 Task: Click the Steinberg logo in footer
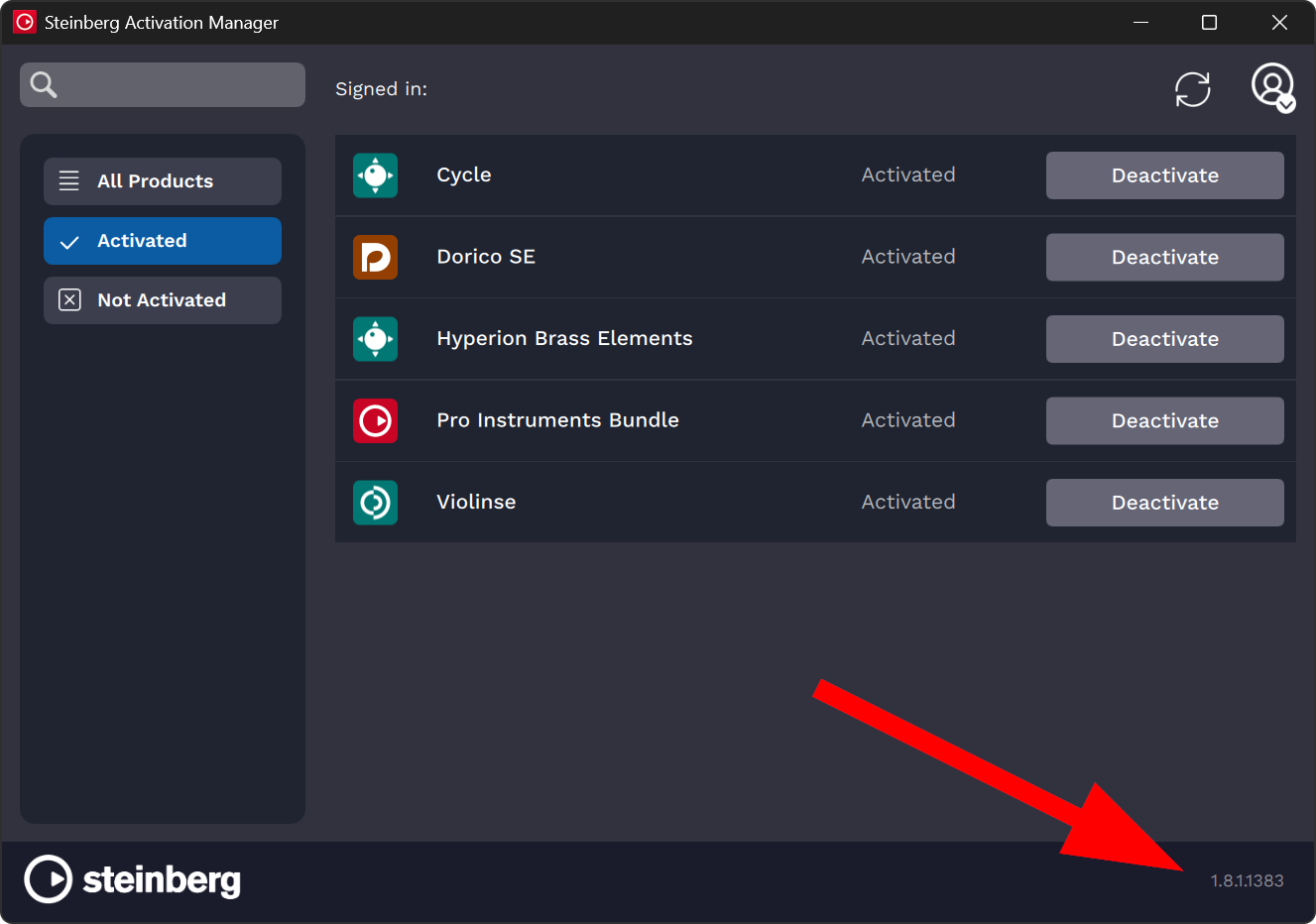tap(133, 879)
